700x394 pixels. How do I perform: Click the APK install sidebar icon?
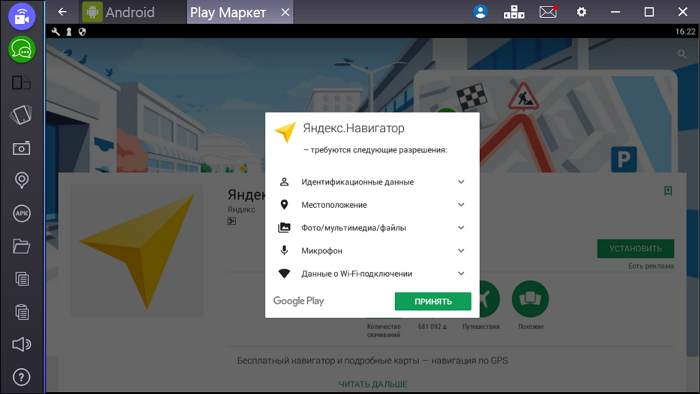coord(21,213)
